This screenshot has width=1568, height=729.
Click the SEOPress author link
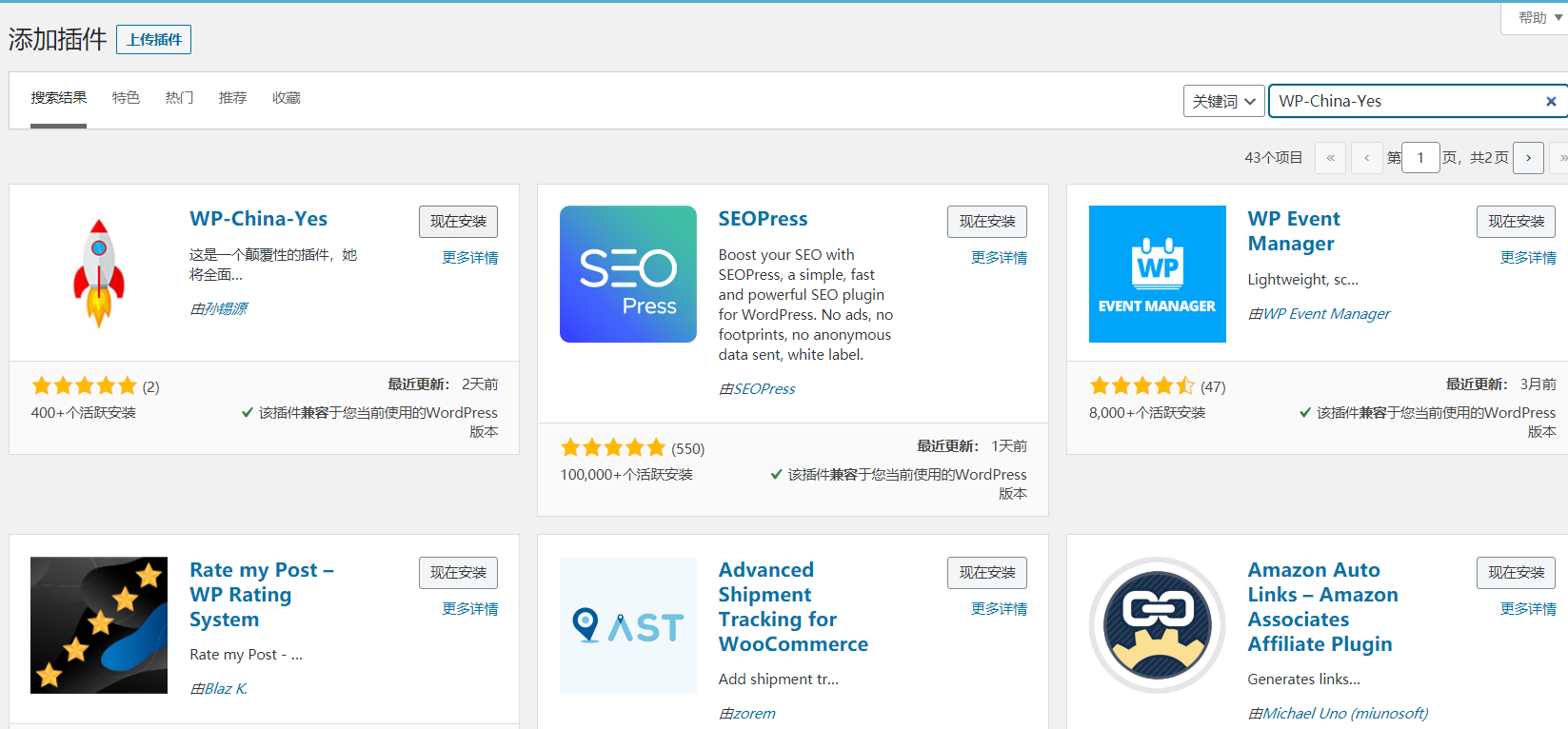coord(764,388)
